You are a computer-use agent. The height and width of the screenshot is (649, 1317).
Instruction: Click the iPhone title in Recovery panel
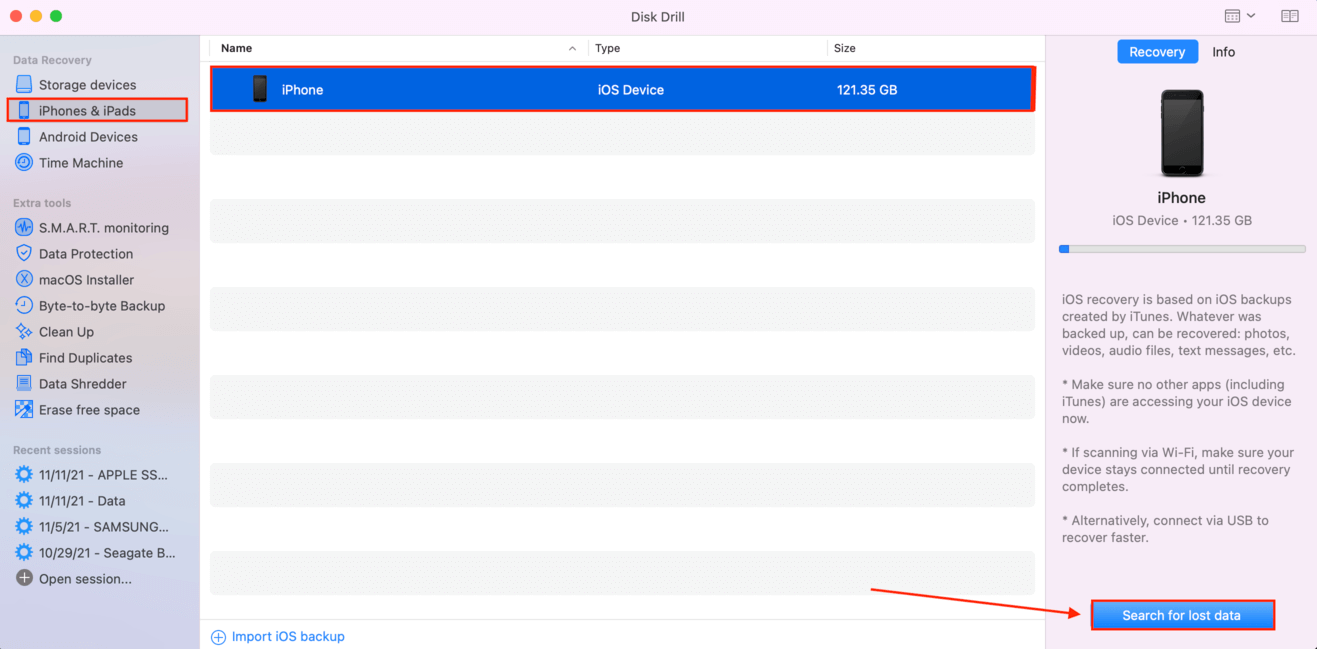(x=1182, y=198)
